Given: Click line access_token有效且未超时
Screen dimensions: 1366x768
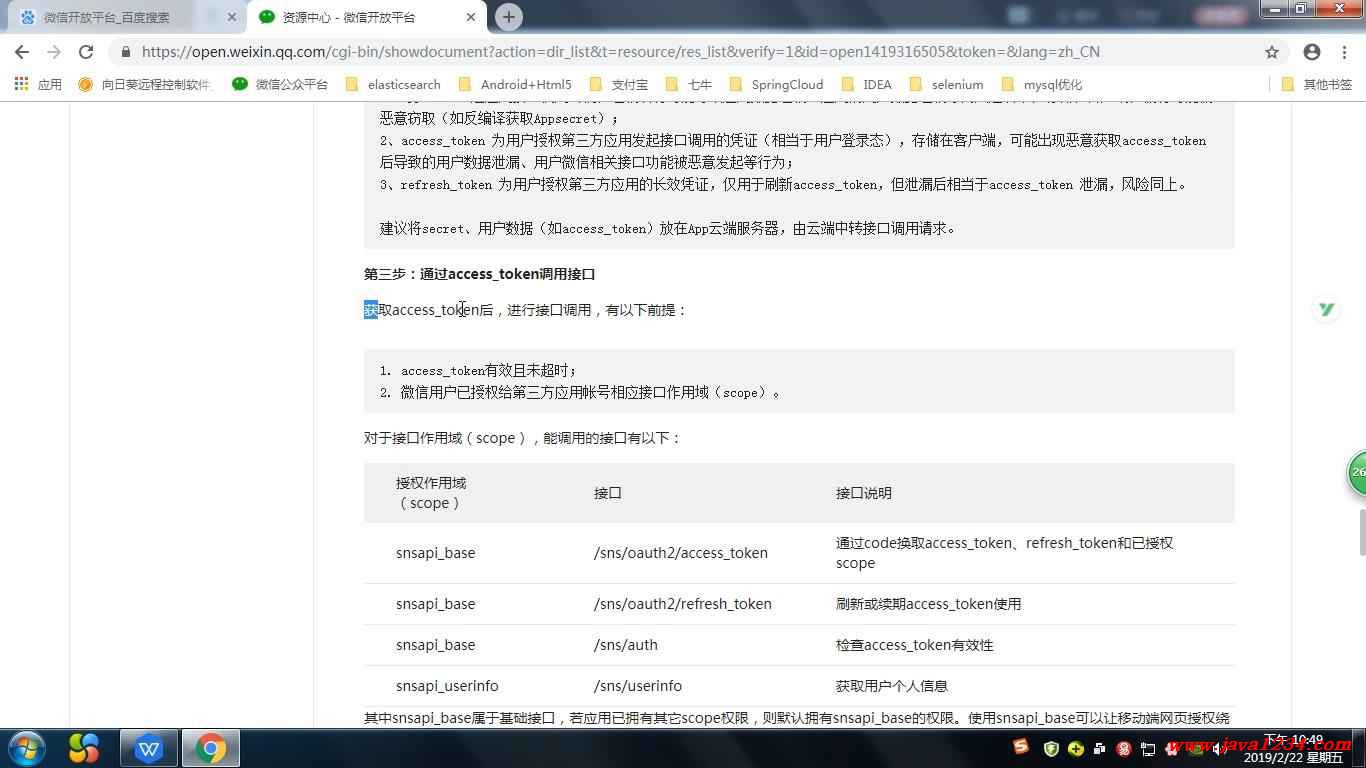Looking at the screenshot, I should pyautogui.click(x=489, y=371).
